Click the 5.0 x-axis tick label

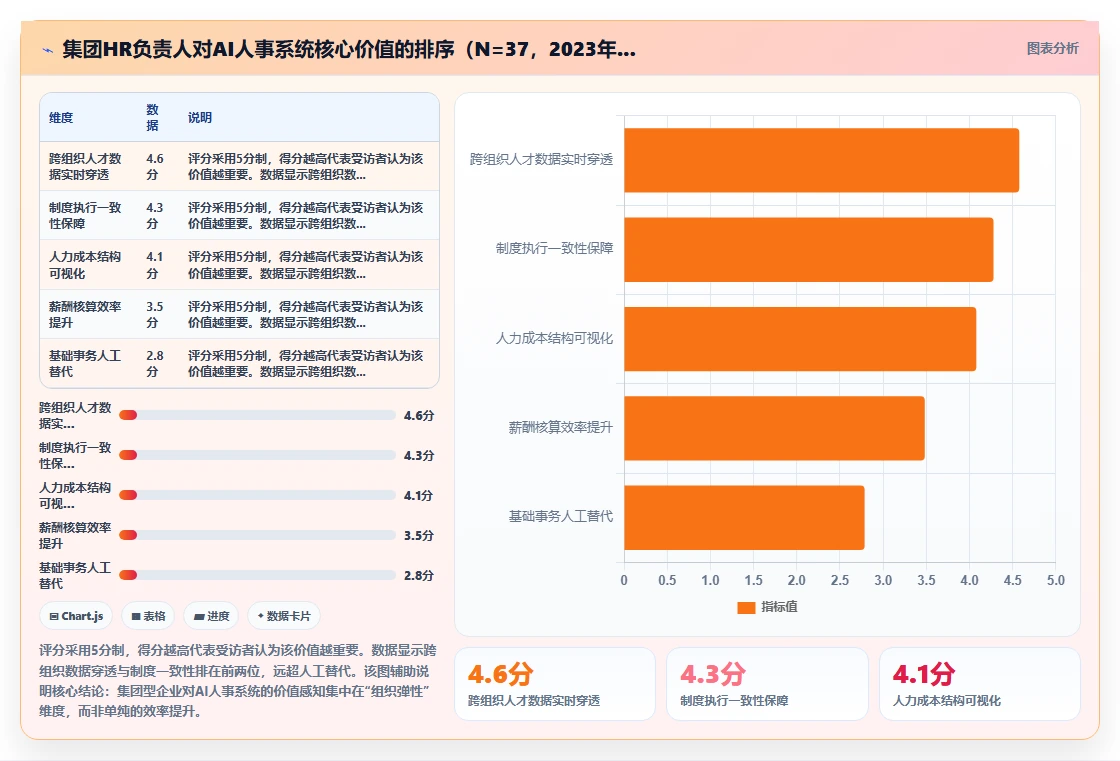click(x=1056, y=580)
